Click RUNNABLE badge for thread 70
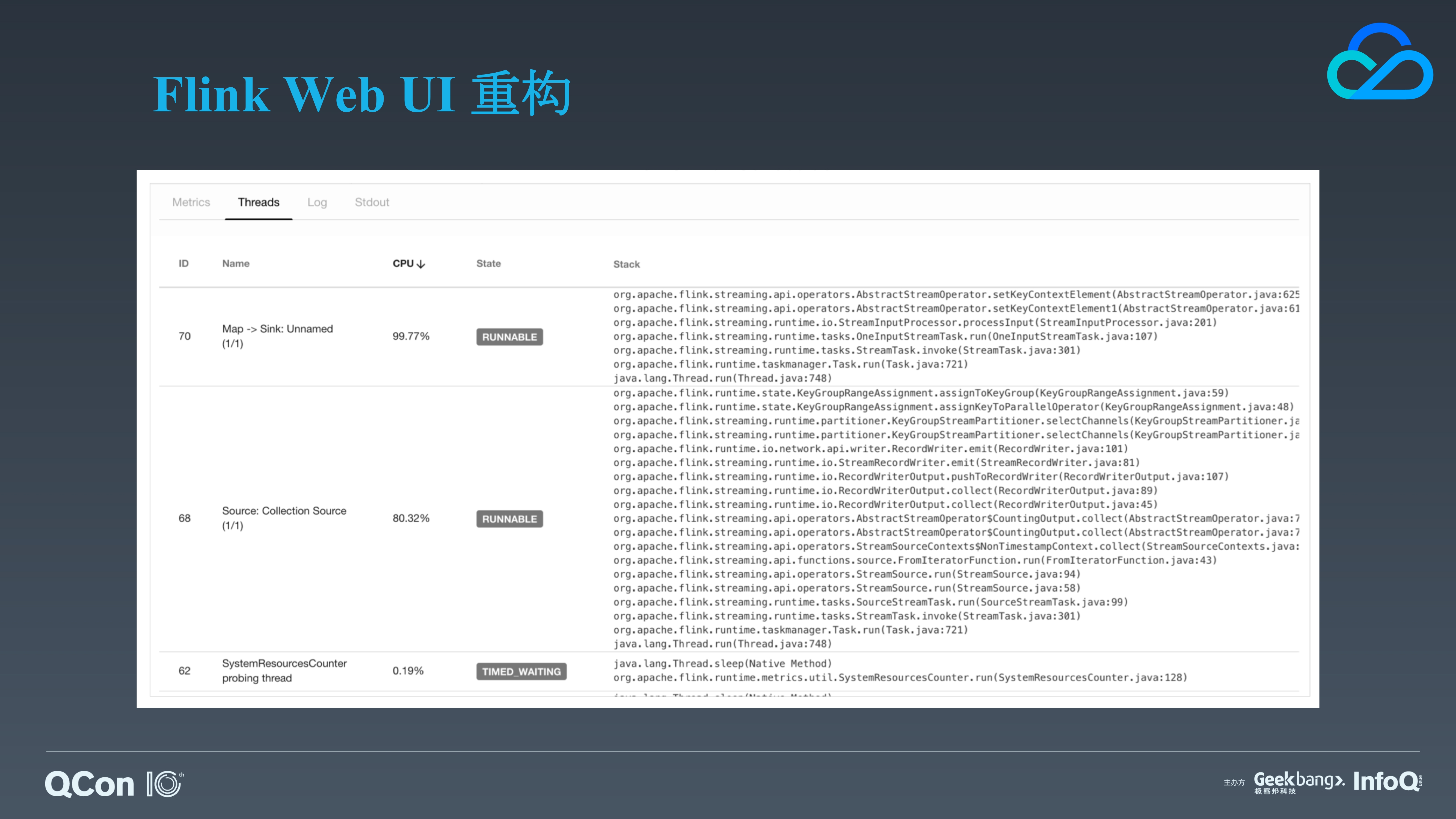The width and height of the screenshot is (1456, 819). [x=509, y=337]
